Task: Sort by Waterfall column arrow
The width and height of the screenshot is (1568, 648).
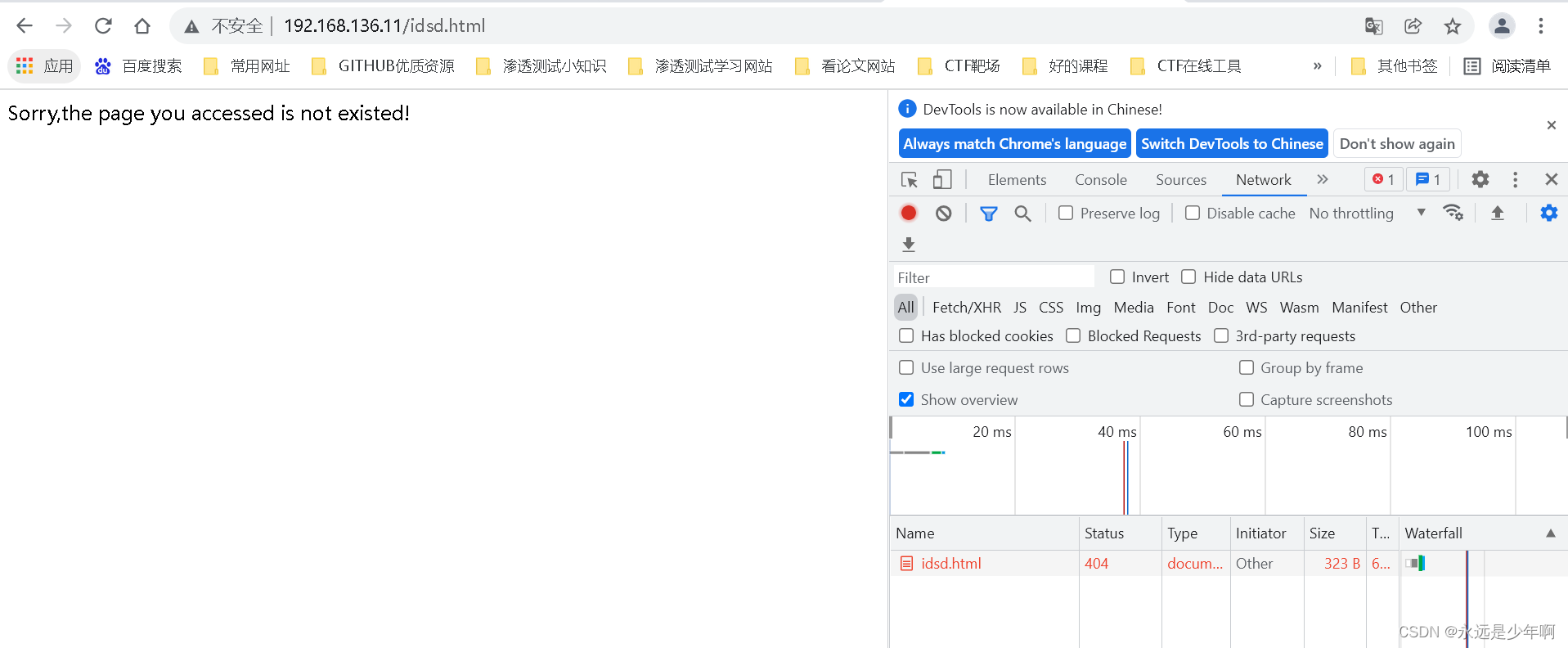Action: [x=1550, y=533]
